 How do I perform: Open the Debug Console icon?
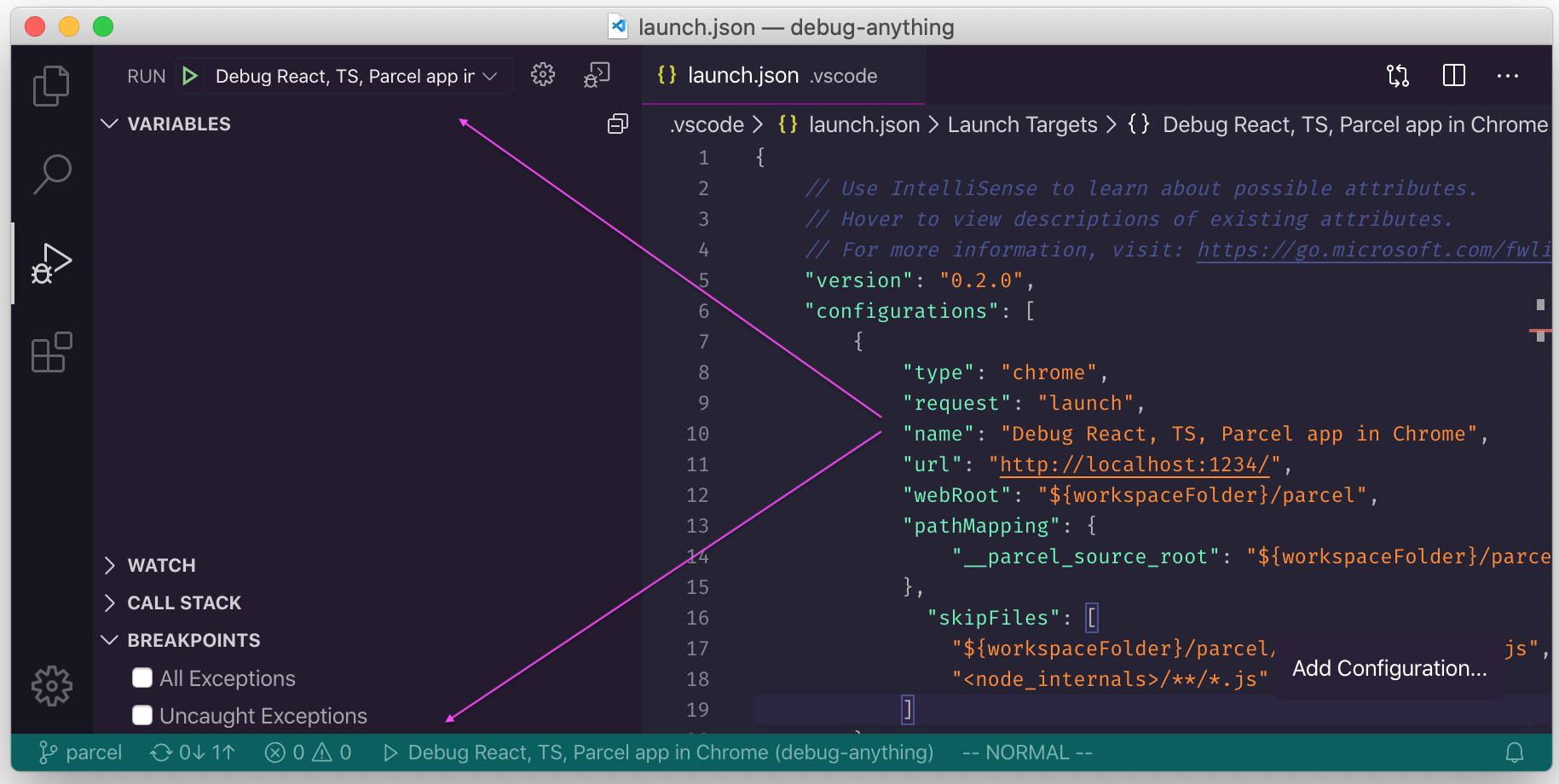click(x=597, y=75)
